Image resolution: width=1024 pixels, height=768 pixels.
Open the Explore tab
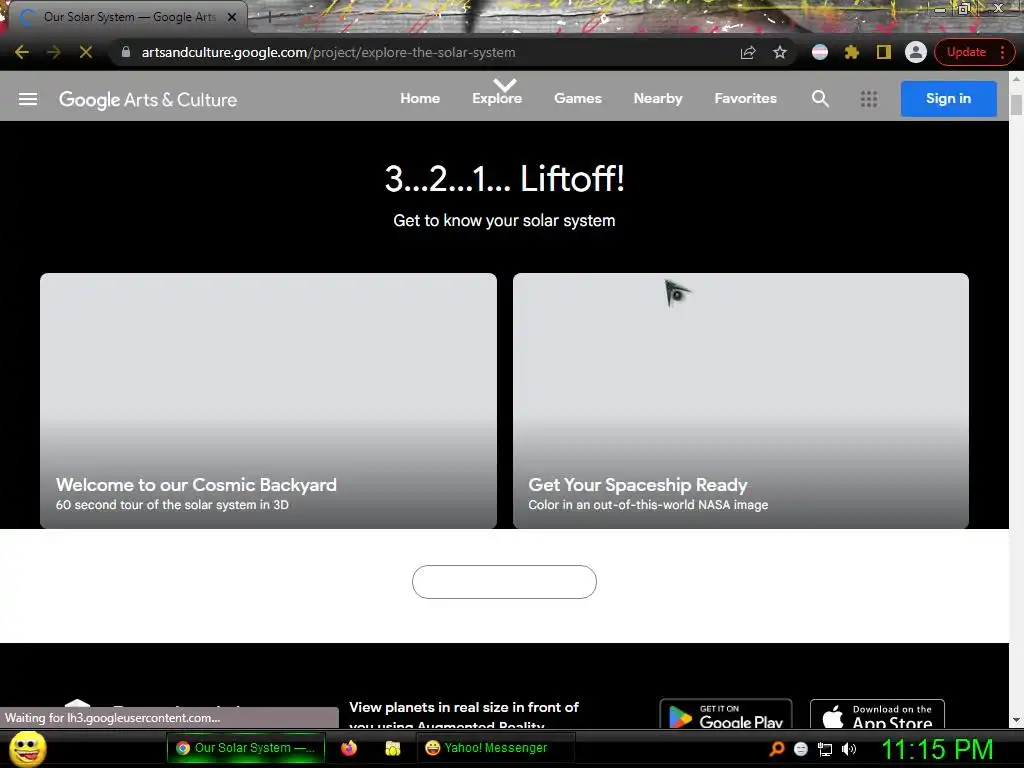[497, 99]
